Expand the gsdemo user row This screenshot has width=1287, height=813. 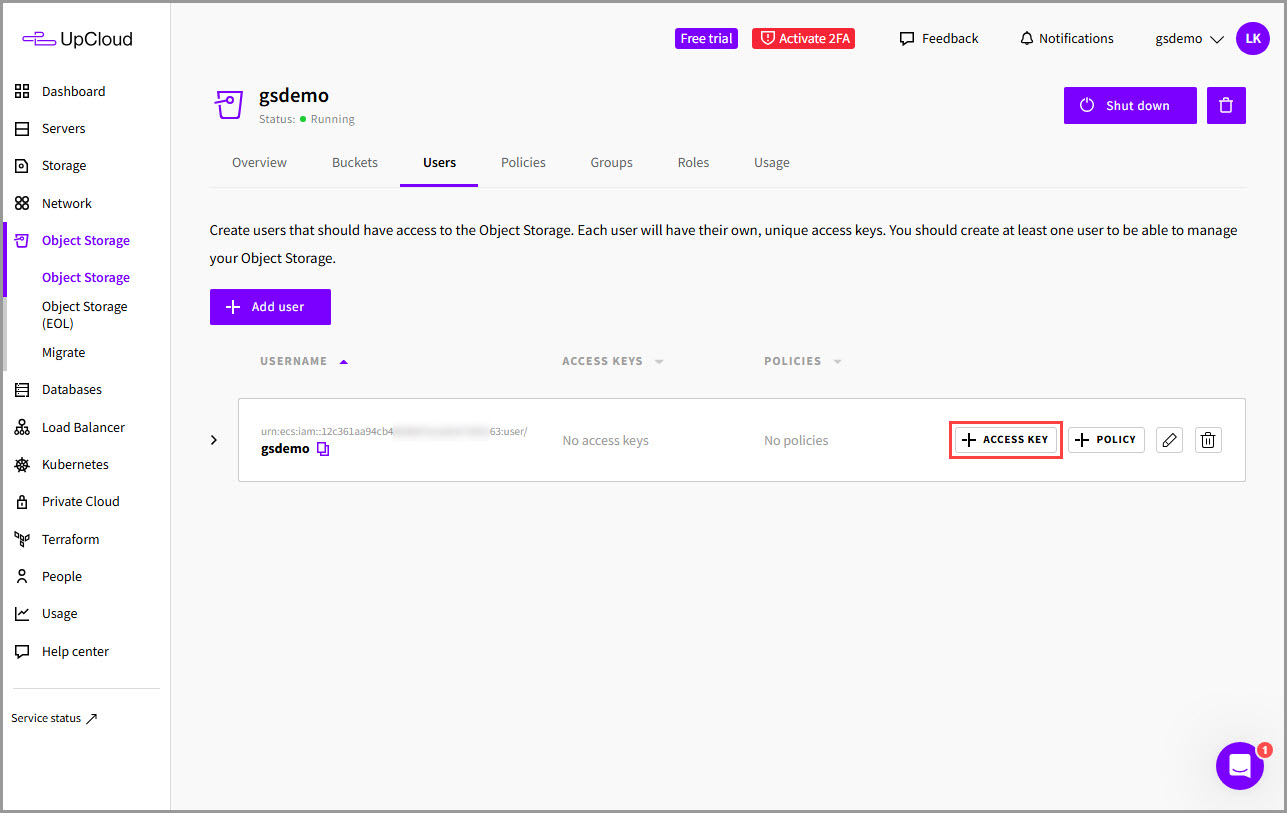(214, 440)
